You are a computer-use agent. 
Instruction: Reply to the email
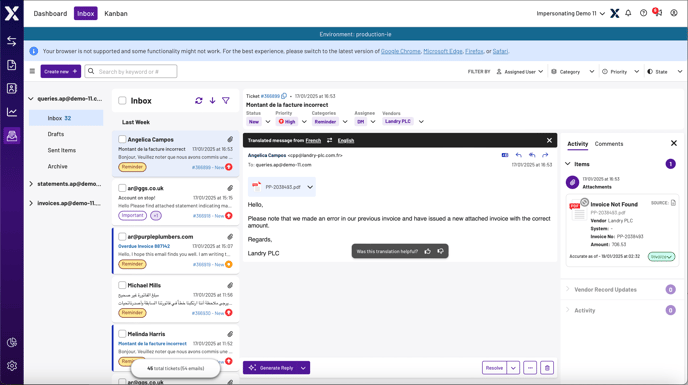tap(519, 155)
